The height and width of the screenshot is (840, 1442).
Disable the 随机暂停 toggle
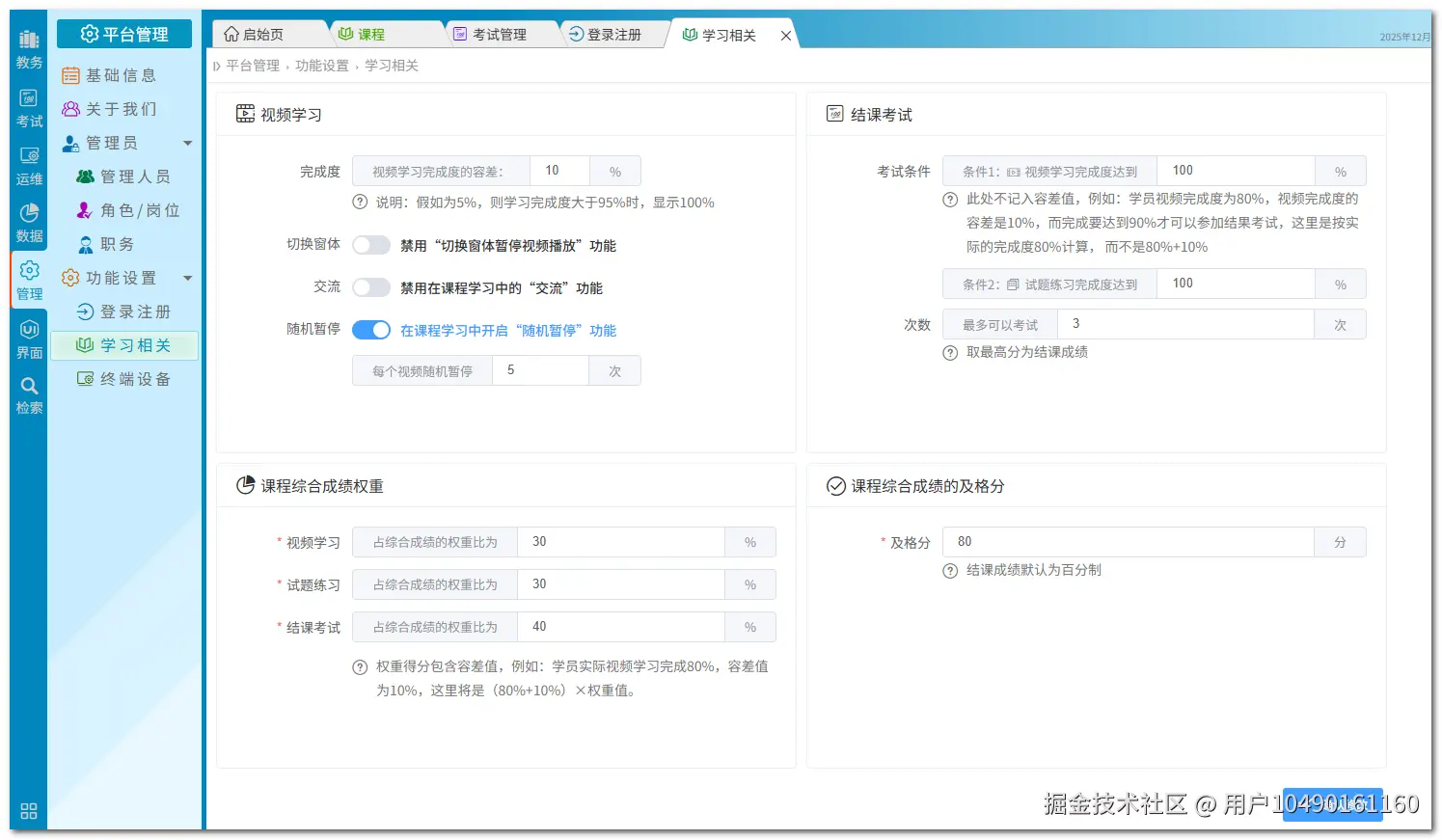tap(370, 330)
